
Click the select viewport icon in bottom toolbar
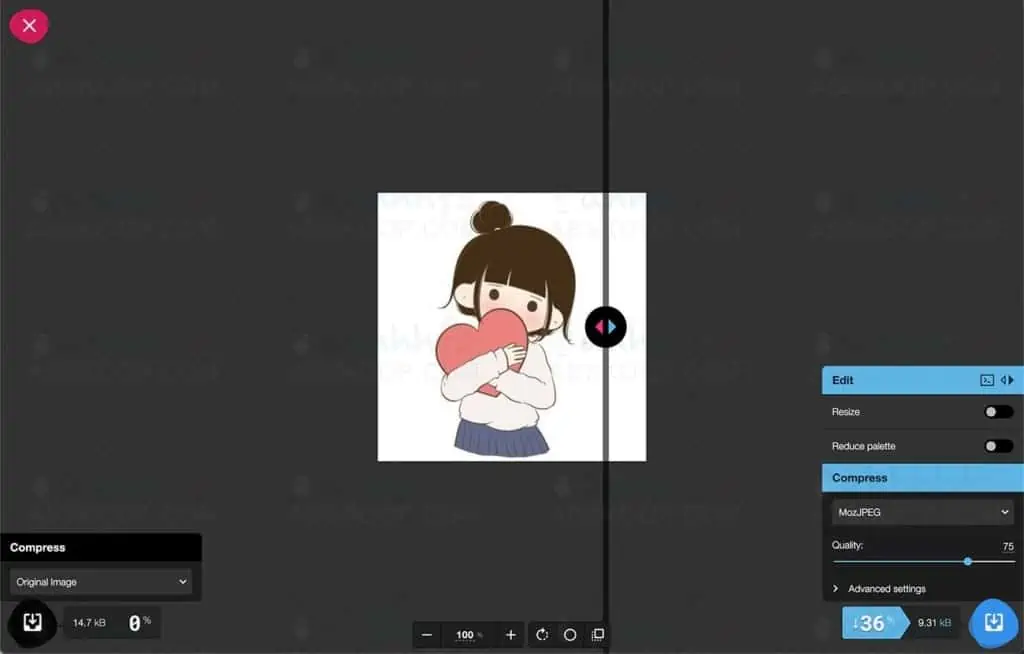597,634
